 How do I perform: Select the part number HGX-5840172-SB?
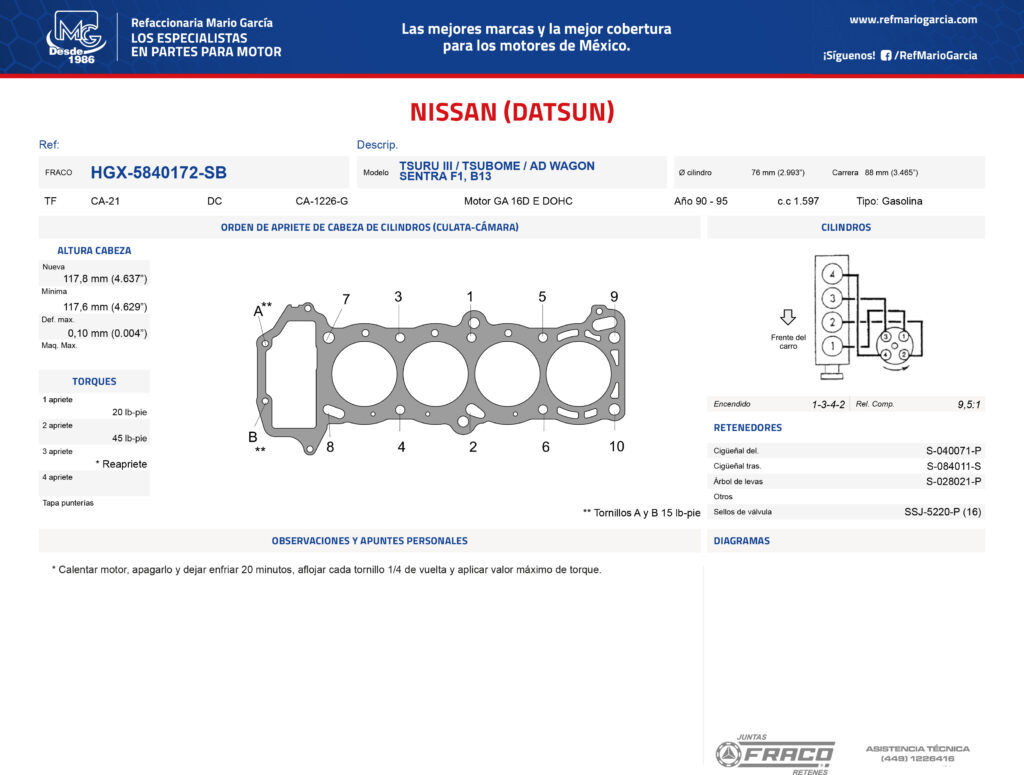(x=159, y=172)
